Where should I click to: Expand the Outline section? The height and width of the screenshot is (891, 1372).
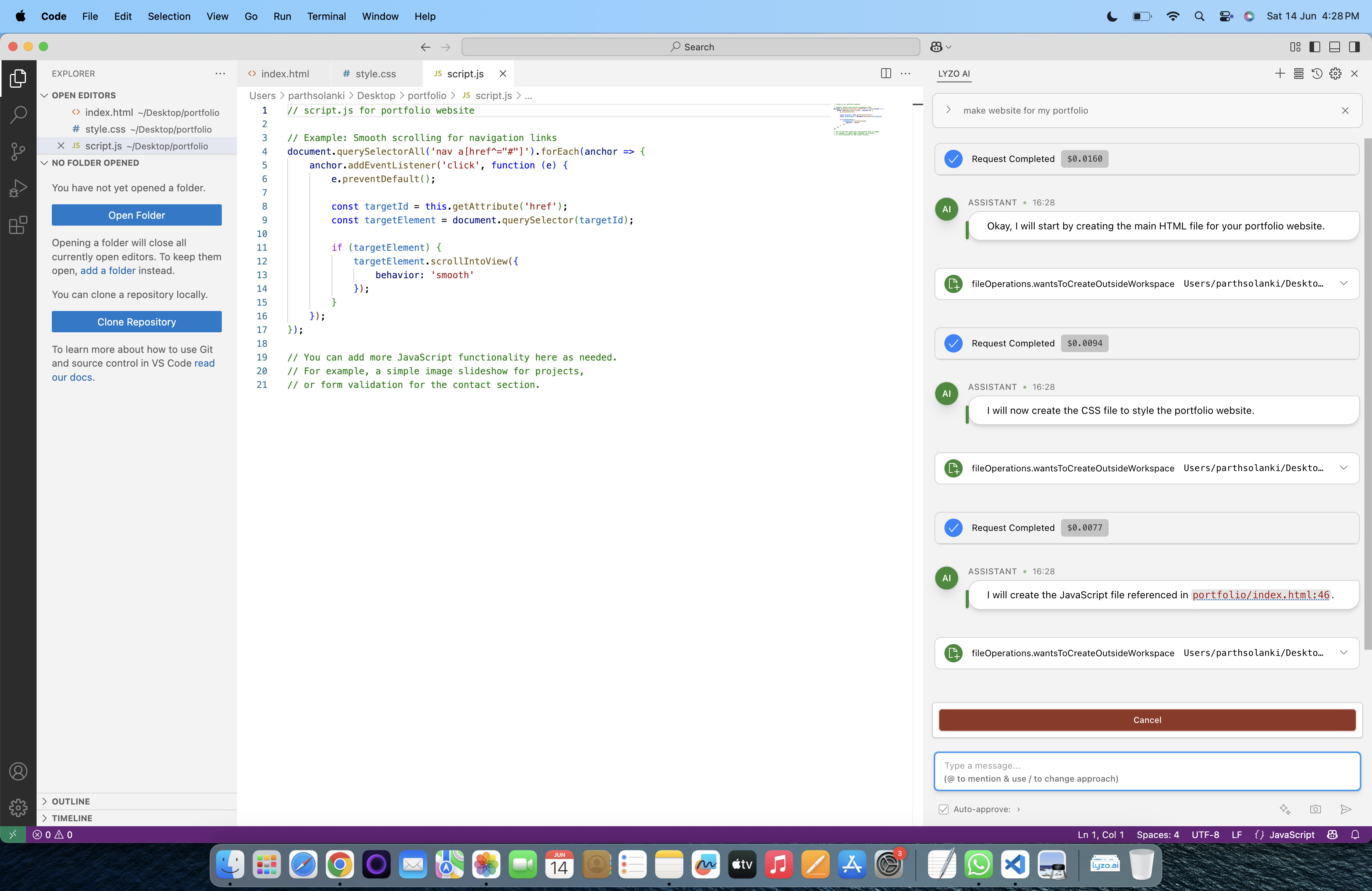coord(44,801)
